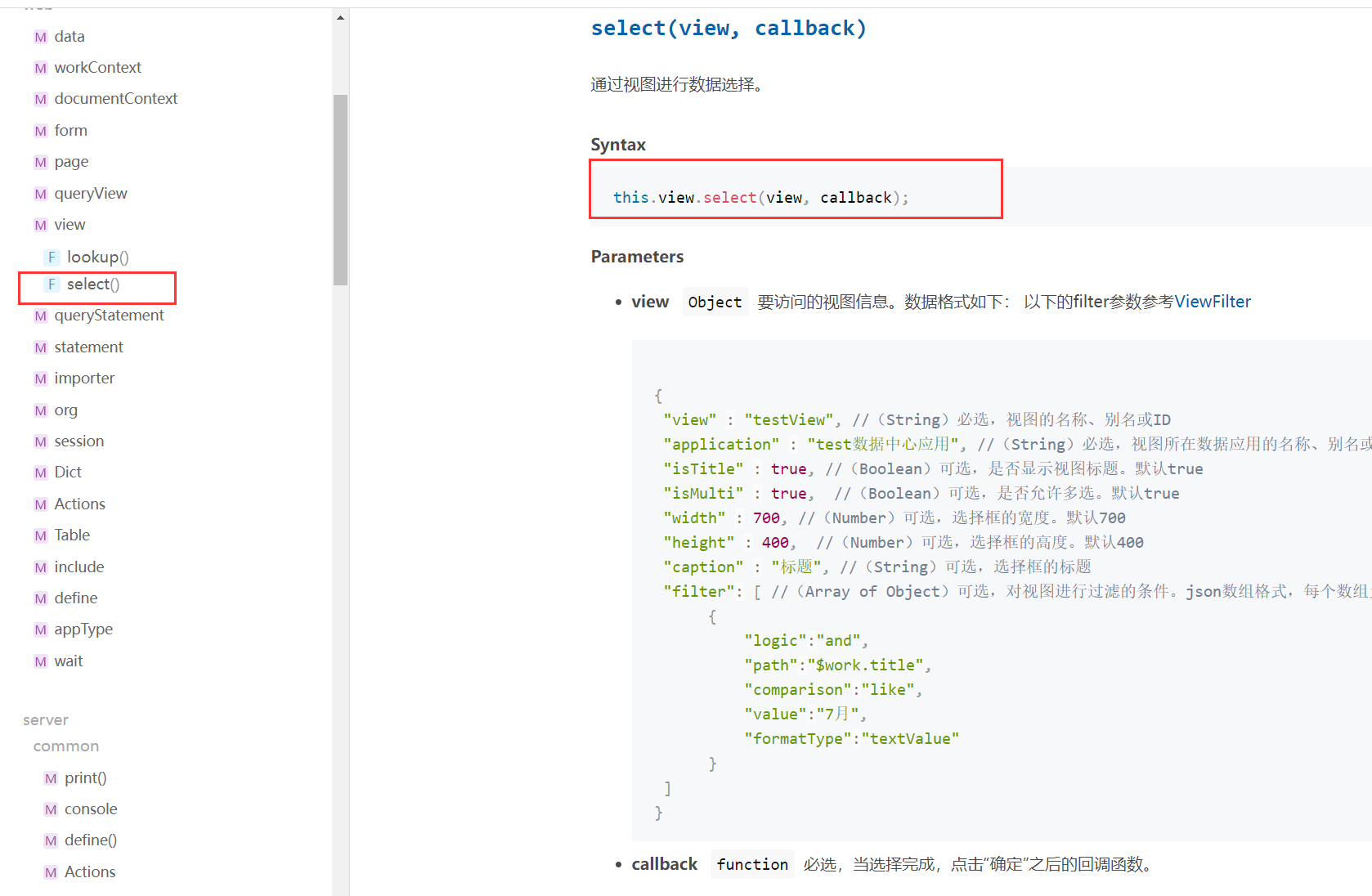This screenshot has width=1372, height=896.
Task: Open the data module page
Action: (x=69, y=37)
